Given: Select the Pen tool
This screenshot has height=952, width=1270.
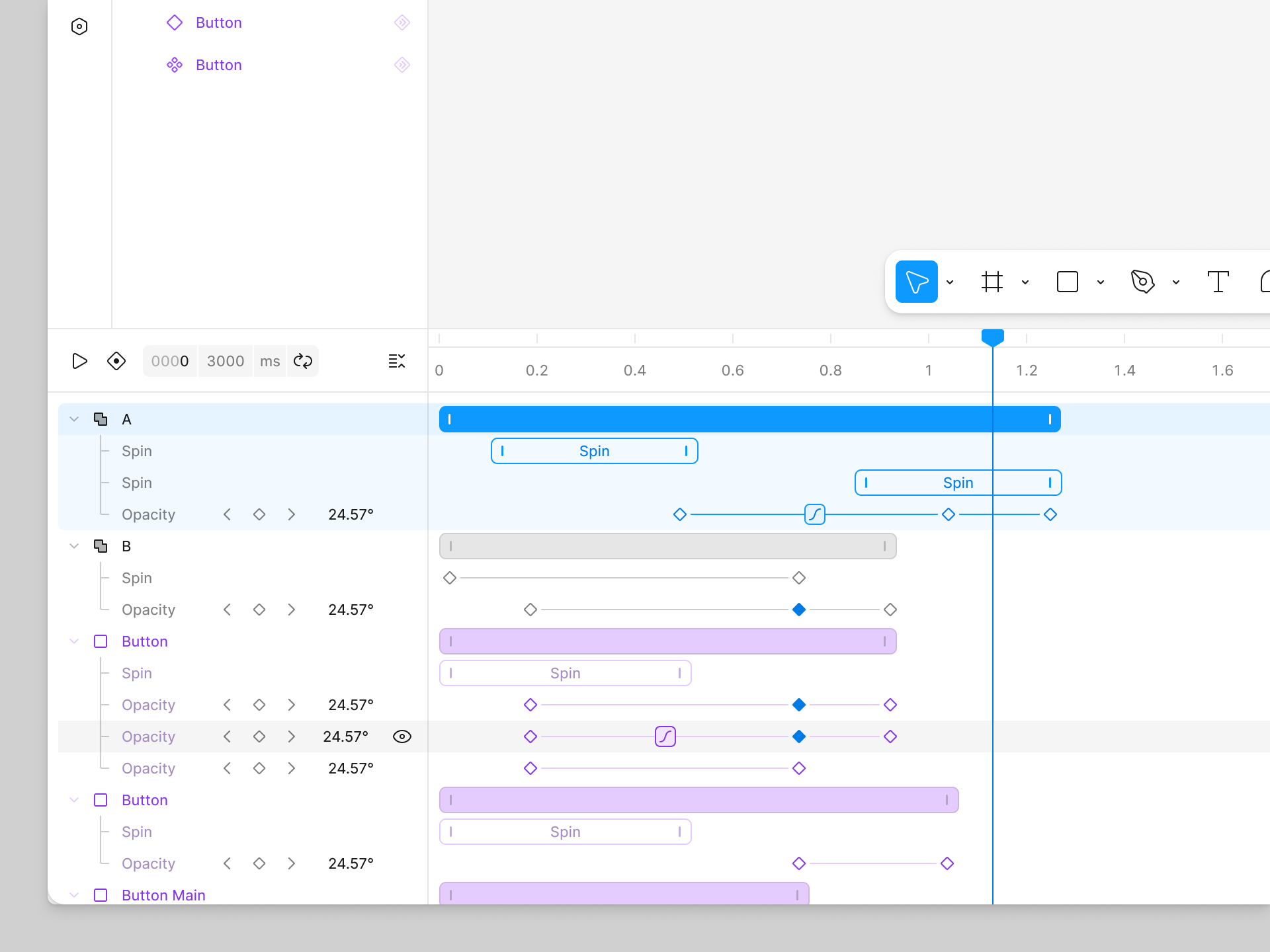Looking at the screenshot, I should click(1142, 282).
